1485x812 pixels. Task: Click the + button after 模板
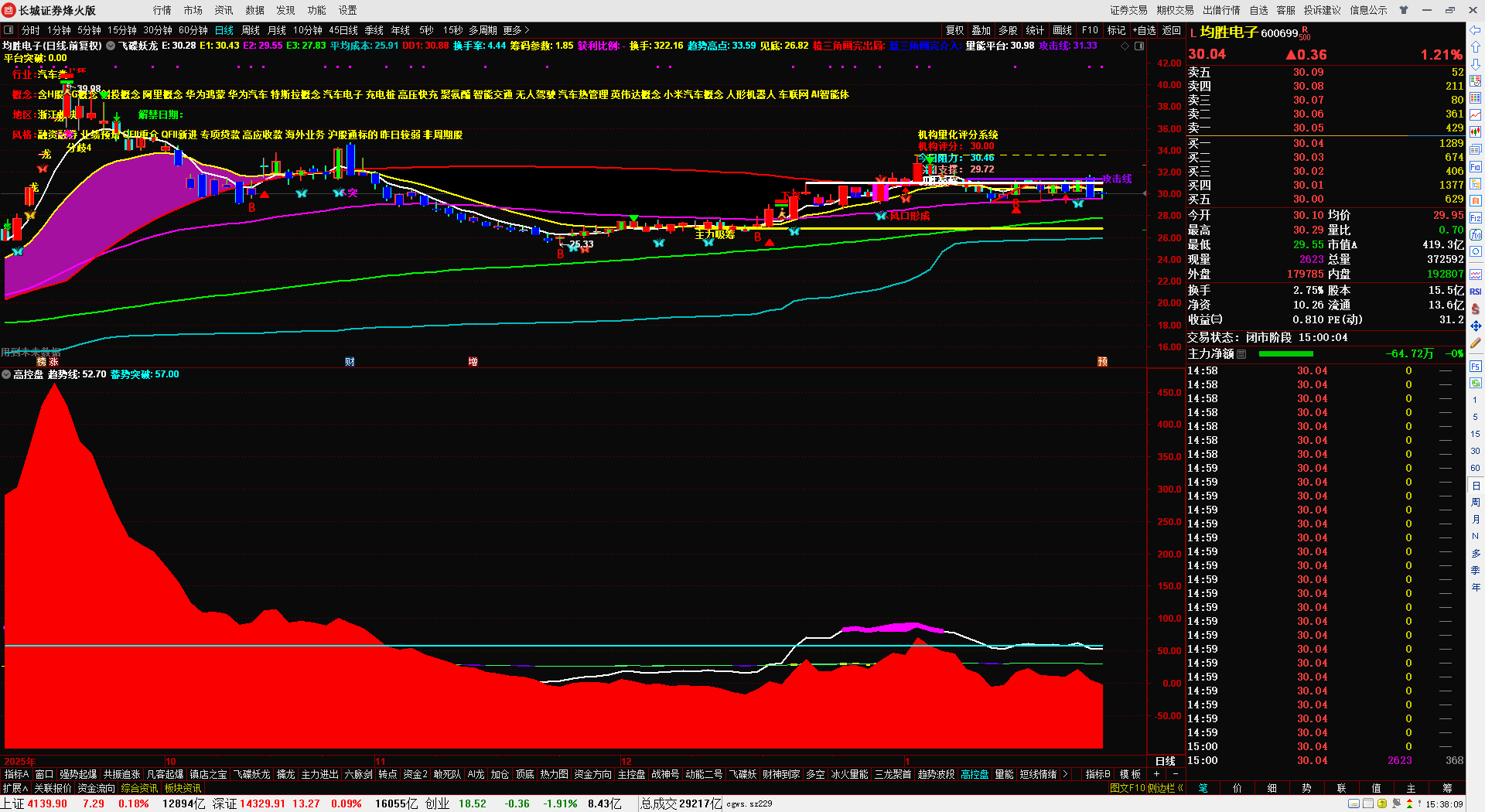1157,774
